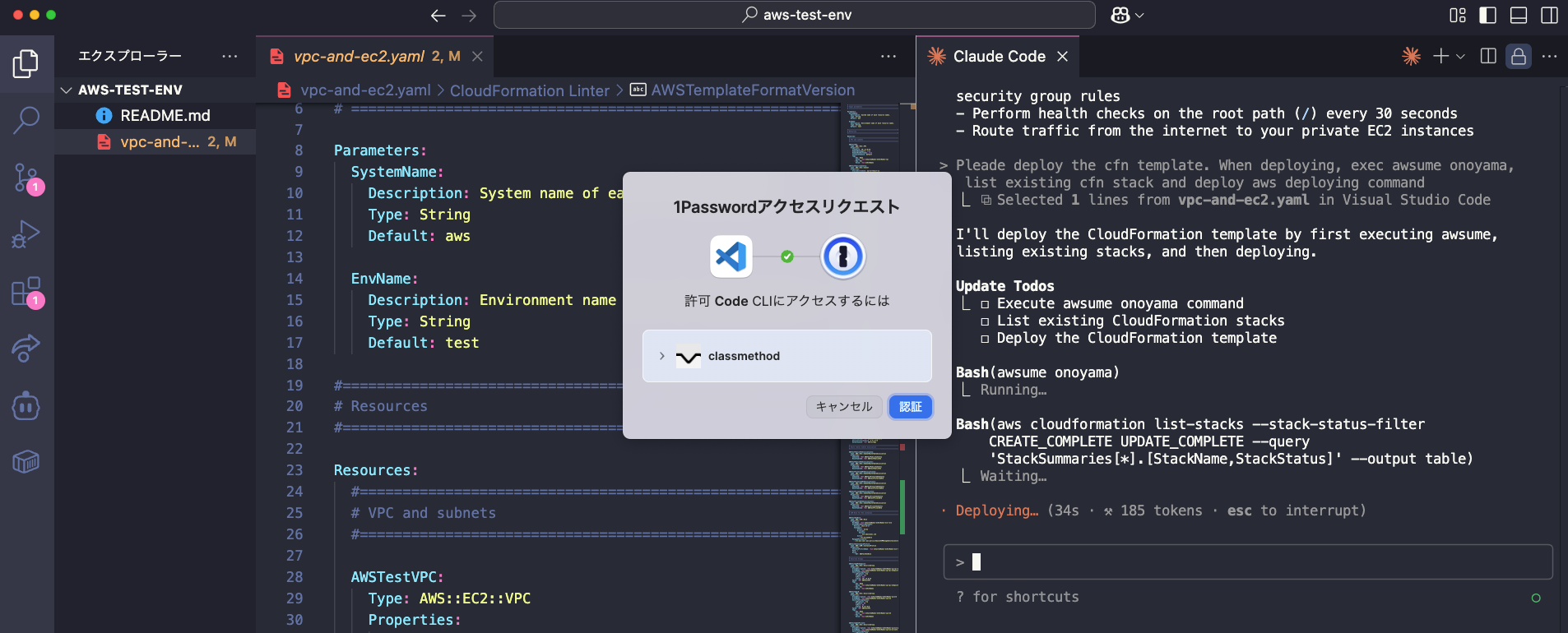Click CloudFormation Linter breadcrumb
The image size is (1568, 633).
coord(530,90)
